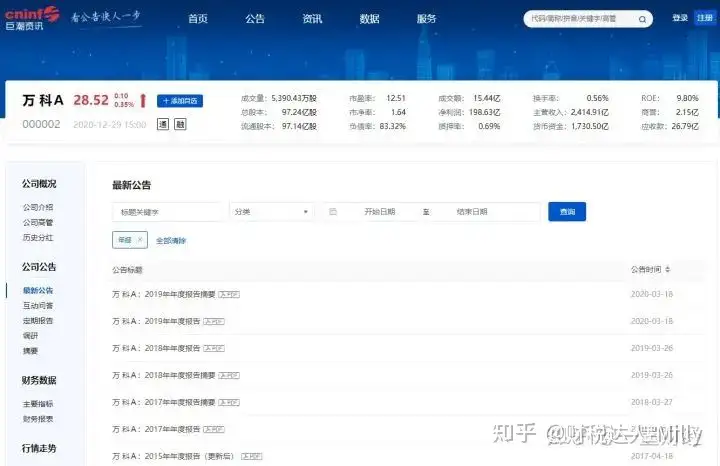Viewport: 720px width, 466px height.
Task: Open the 首页 nav item
Action: point(198,19)
